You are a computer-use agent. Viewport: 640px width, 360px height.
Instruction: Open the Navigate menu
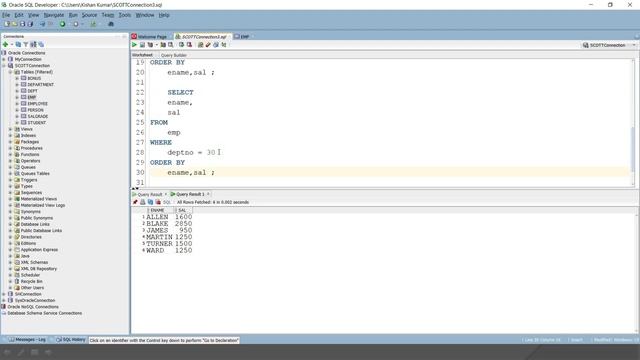54,15
